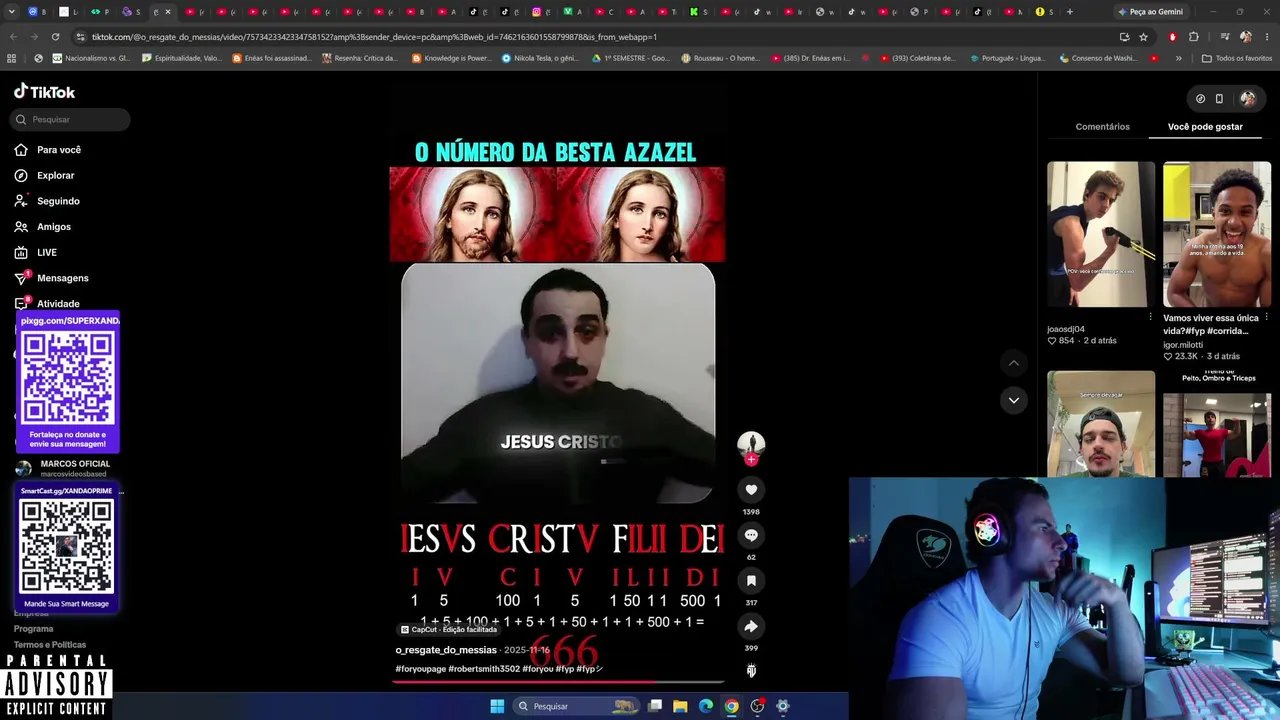Seek on the video progress bar
Image resolution: width=1280 pixels, height=720 pixels.
click(557, 683)
